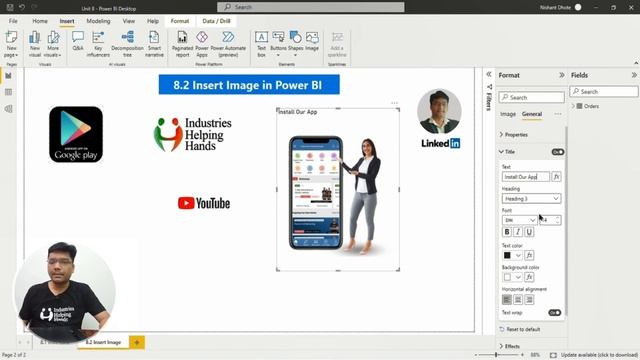Toggle Bold for title font
640x360 pixels.
point(507,232)
